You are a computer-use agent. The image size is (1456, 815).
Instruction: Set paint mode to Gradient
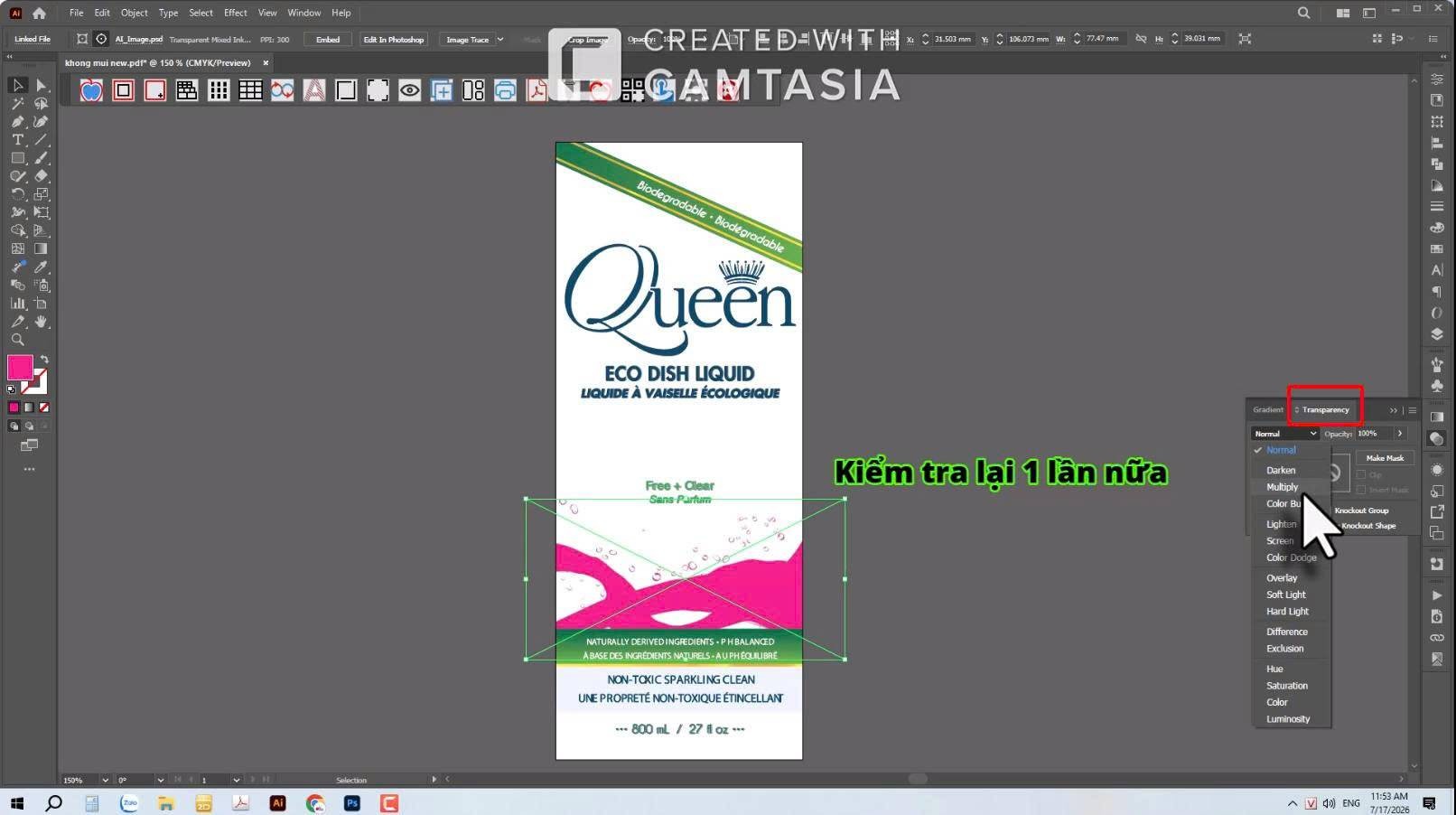(29, 407)
